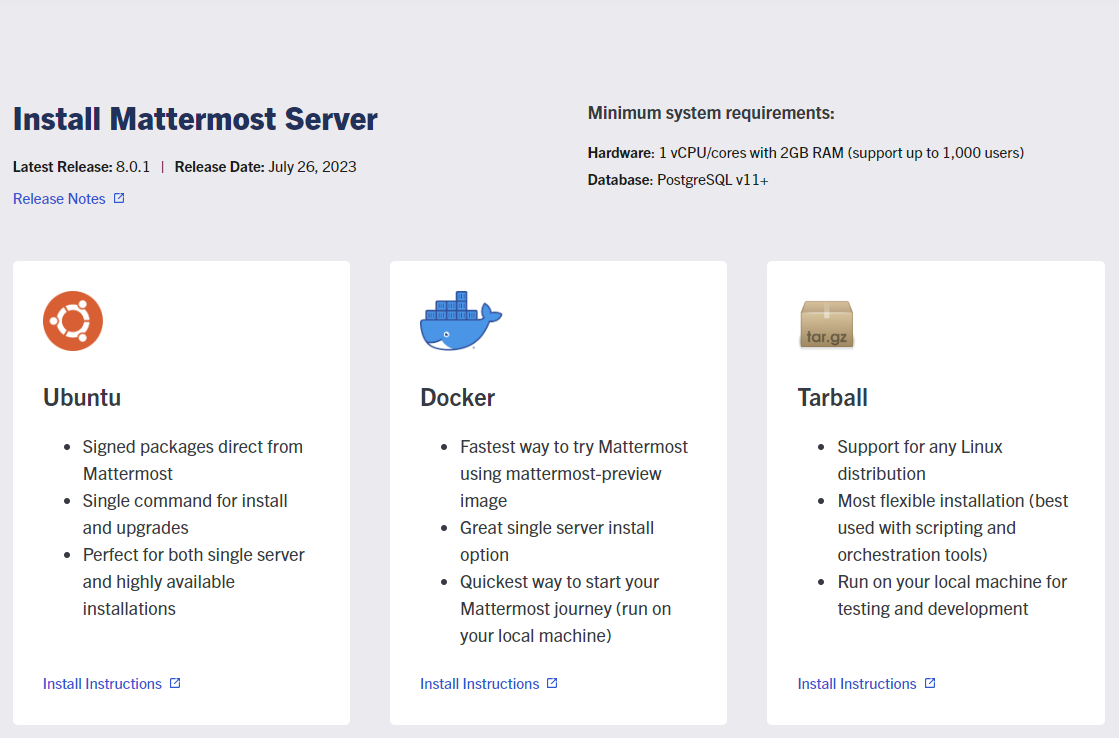The image size is (1119, 738).
Task: Click 'Fastest way to try Mattermost' bullet
Action: 574,474
